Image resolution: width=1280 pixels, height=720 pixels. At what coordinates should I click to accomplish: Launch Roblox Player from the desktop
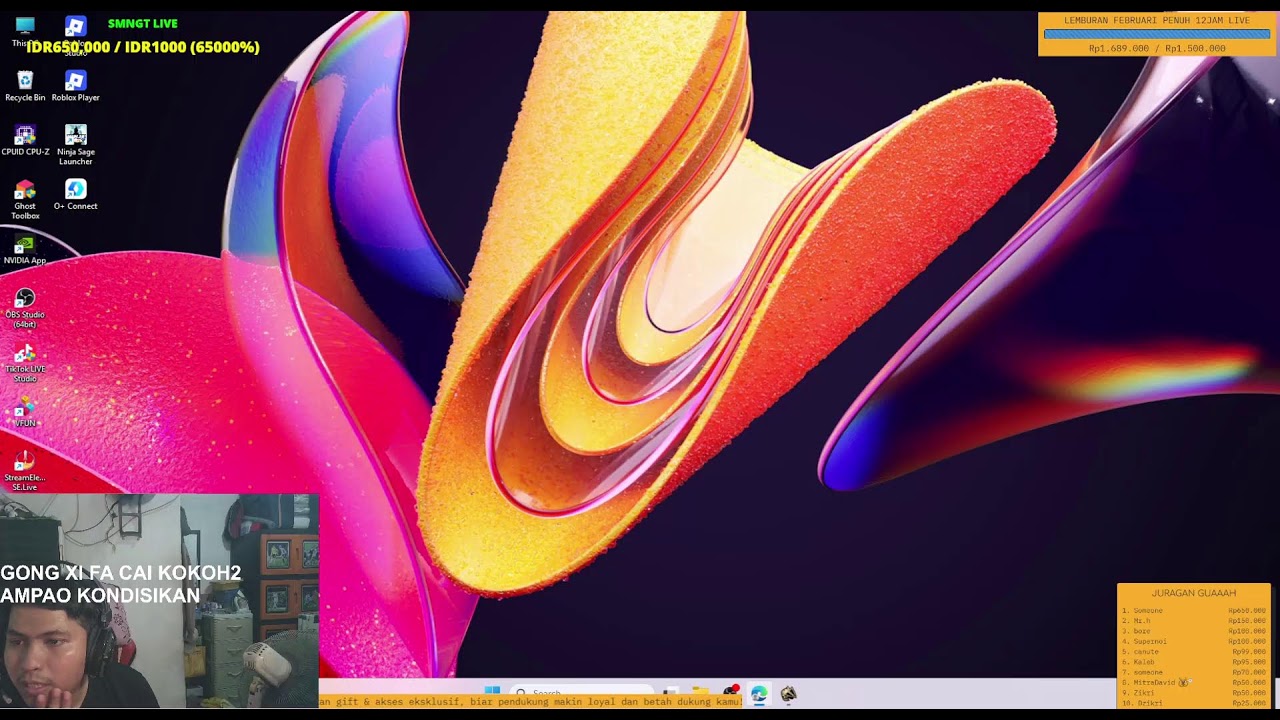75,86
